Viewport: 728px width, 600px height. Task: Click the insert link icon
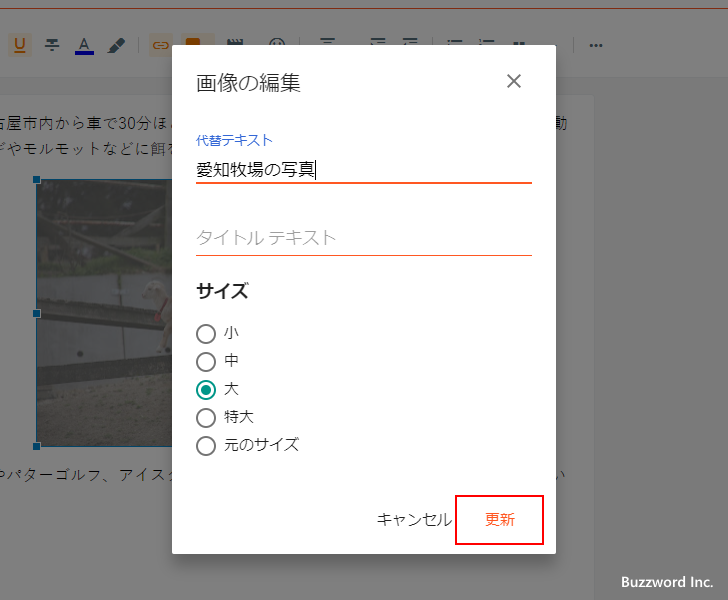[x=160, y=45]
